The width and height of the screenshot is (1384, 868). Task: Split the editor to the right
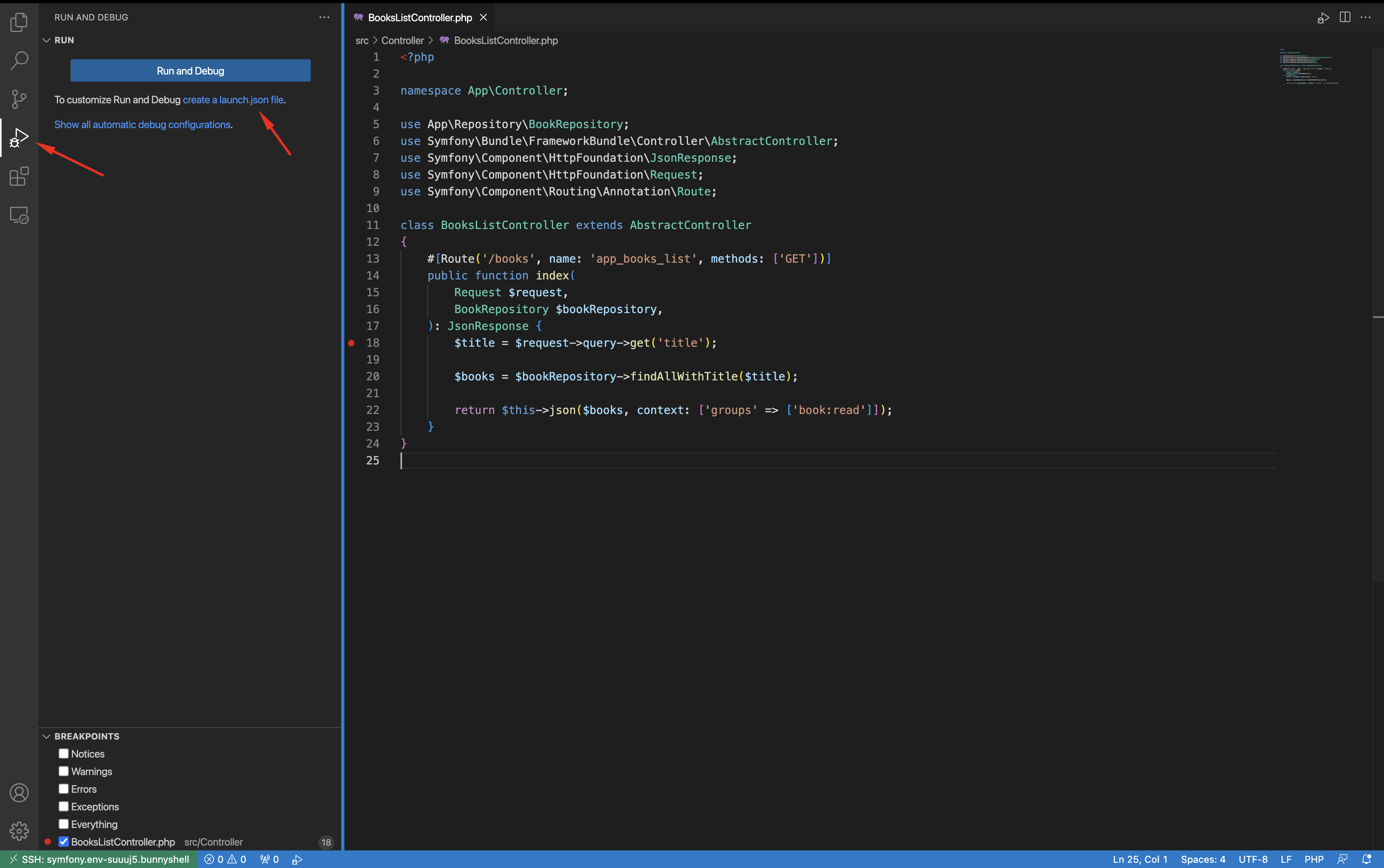coord(1345,17)
